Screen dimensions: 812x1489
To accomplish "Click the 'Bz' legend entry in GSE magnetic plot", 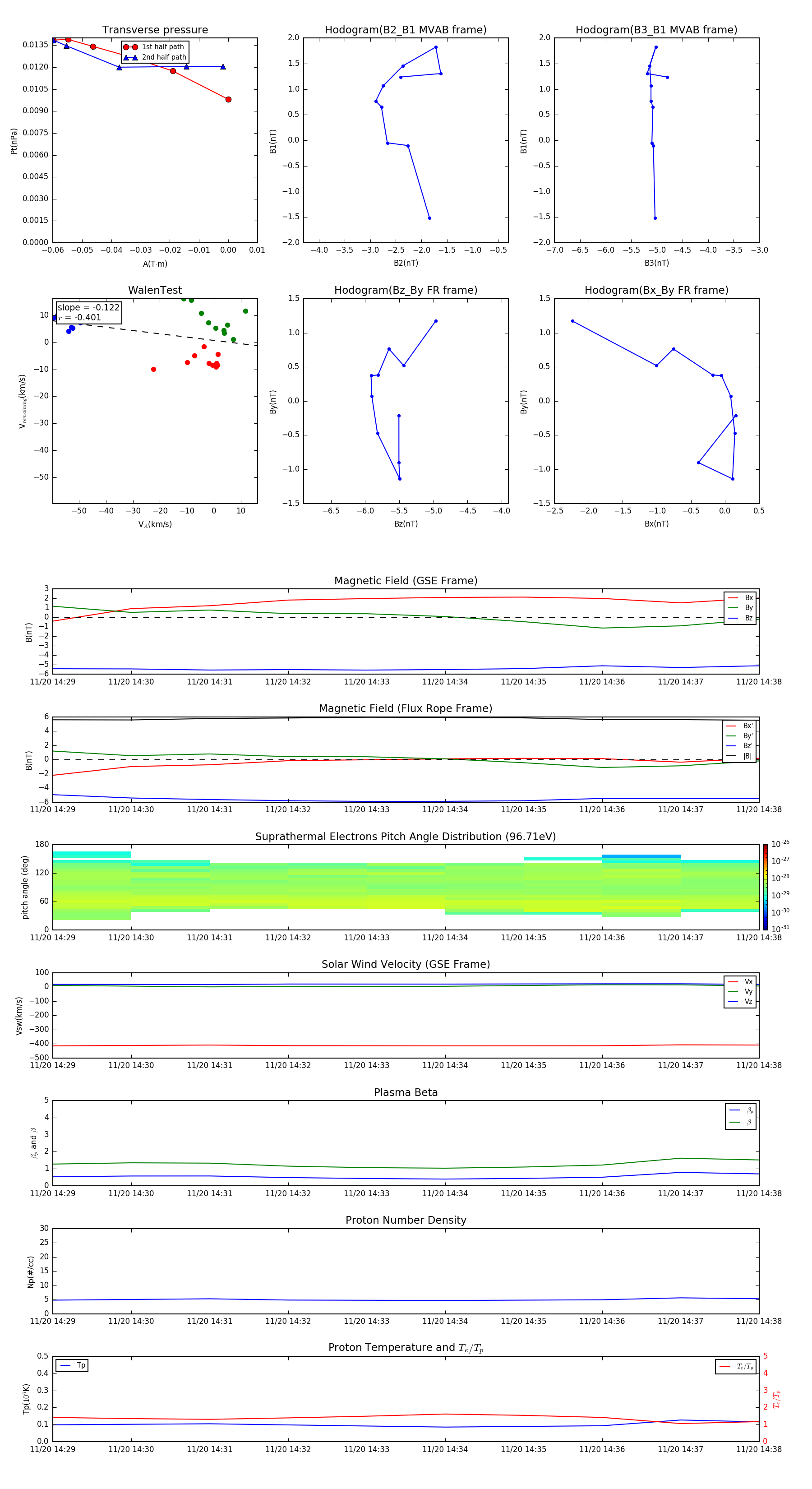I will (740, 618).
